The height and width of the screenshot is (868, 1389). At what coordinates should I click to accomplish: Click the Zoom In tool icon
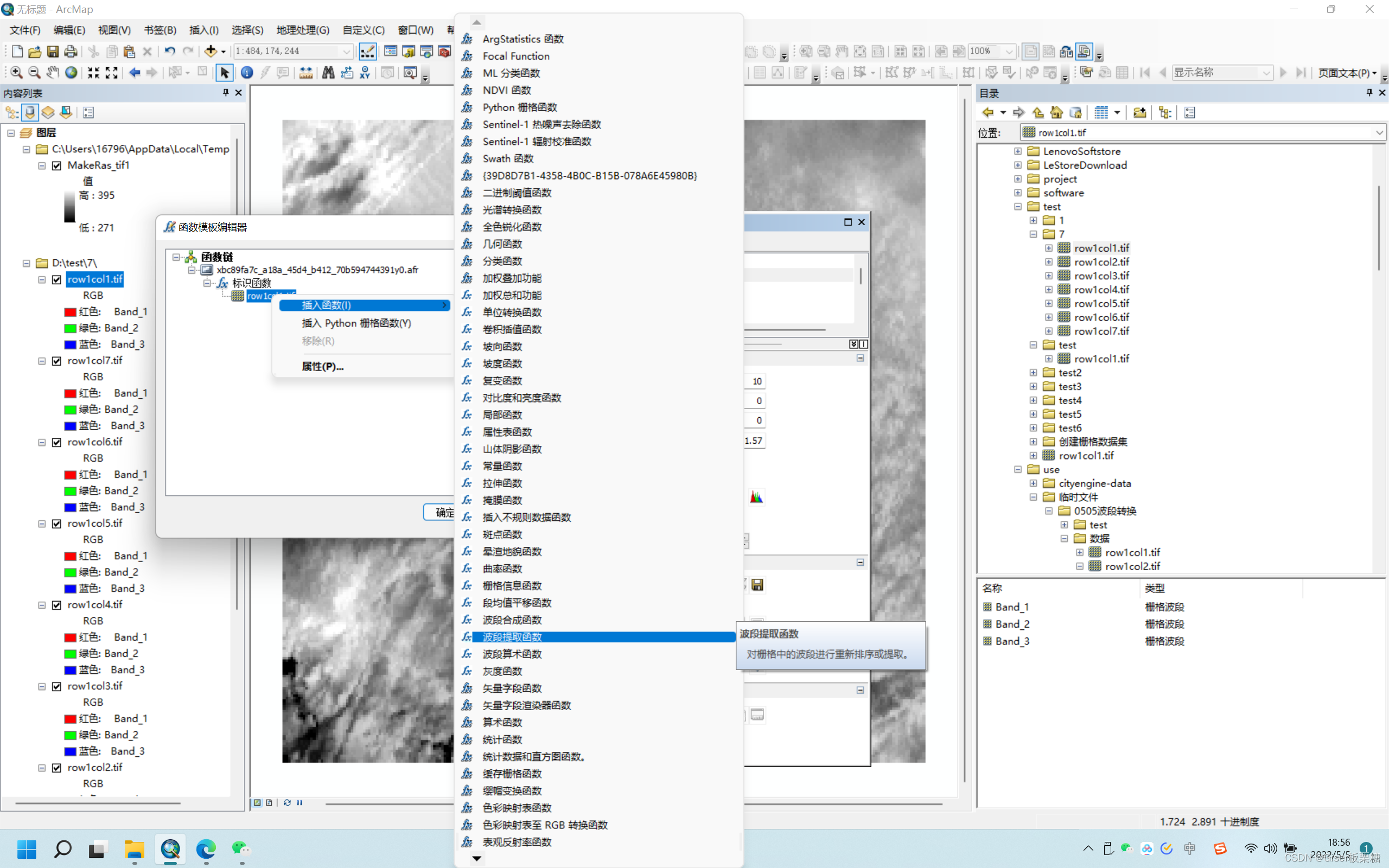[16, 72]
